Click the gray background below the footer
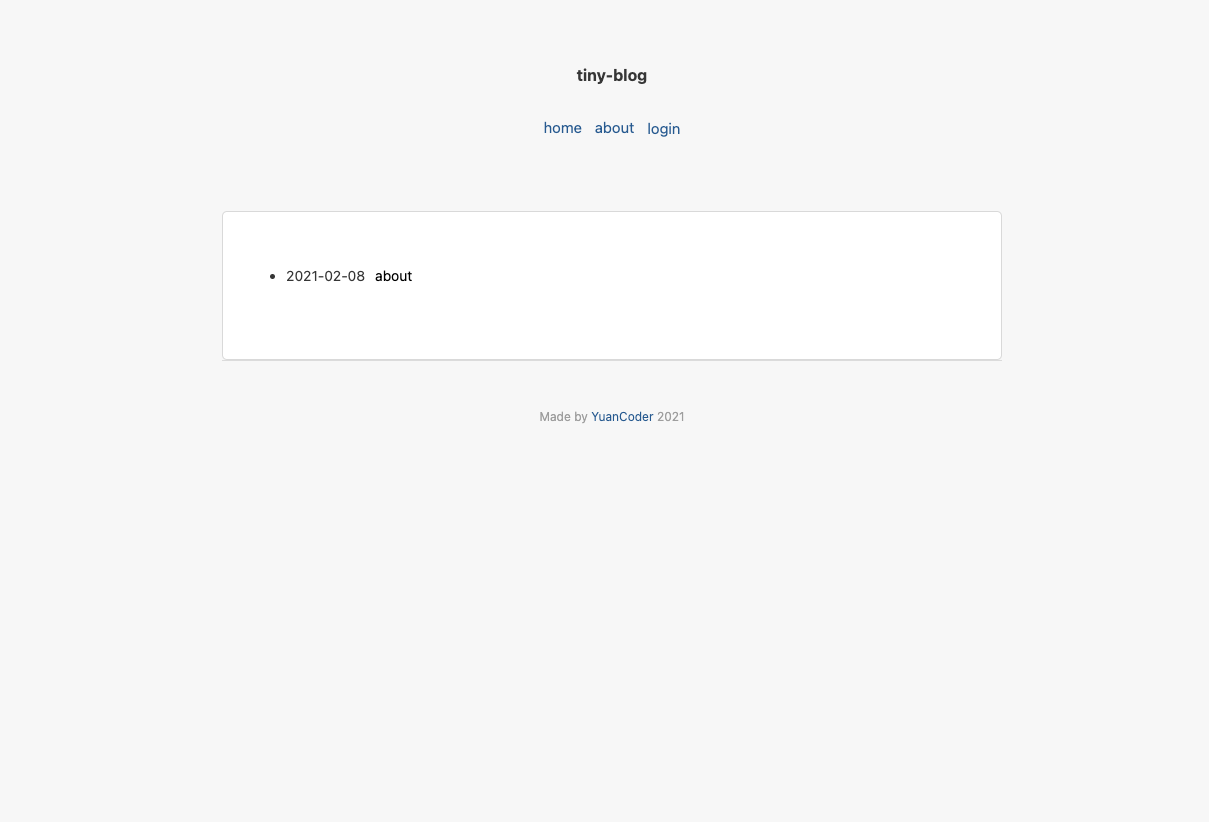The image size is (1209, 822). point(604,620)
